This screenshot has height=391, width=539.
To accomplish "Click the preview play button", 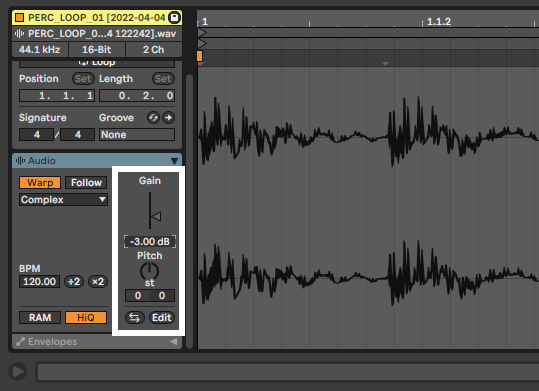I will 18,371.
